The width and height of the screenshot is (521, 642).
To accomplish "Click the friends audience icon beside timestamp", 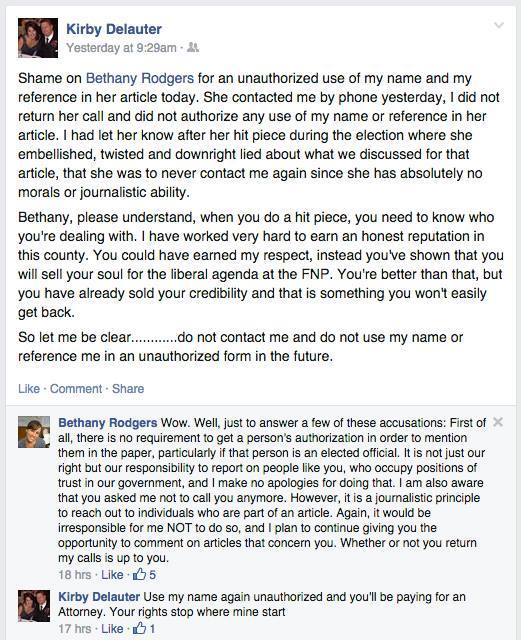I will point(193,47).
